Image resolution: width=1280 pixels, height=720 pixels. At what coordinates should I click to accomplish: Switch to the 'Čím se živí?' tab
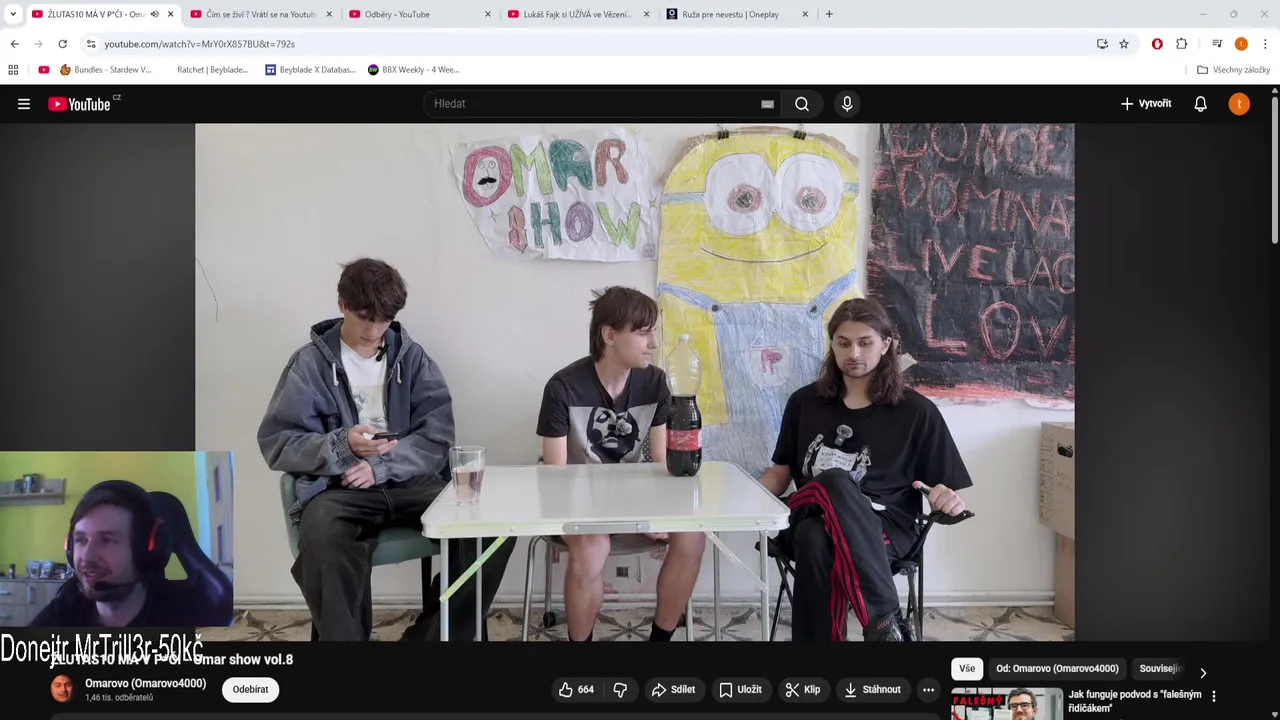(260, 14)
